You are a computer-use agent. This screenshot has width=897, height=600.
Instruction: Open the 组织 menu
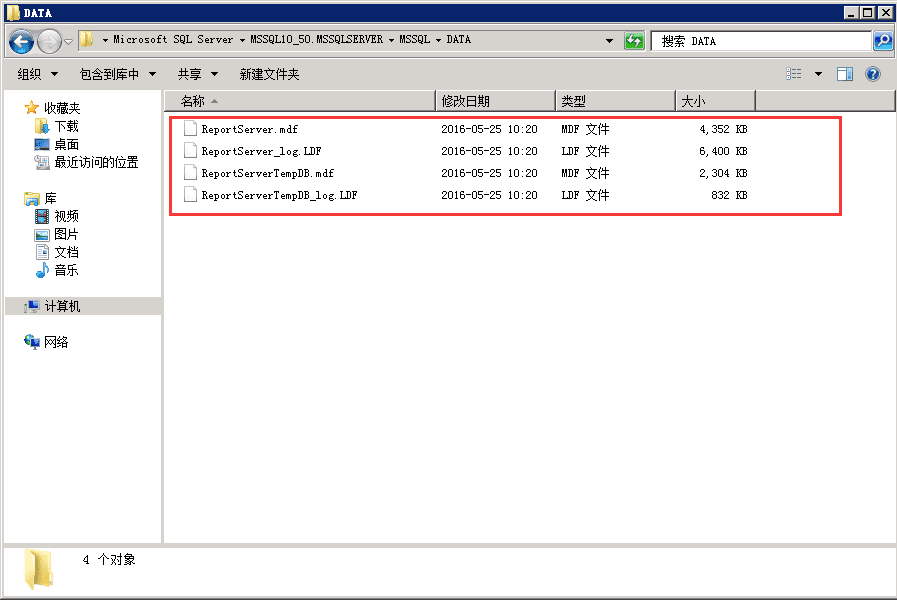click(x=38, y=74)
